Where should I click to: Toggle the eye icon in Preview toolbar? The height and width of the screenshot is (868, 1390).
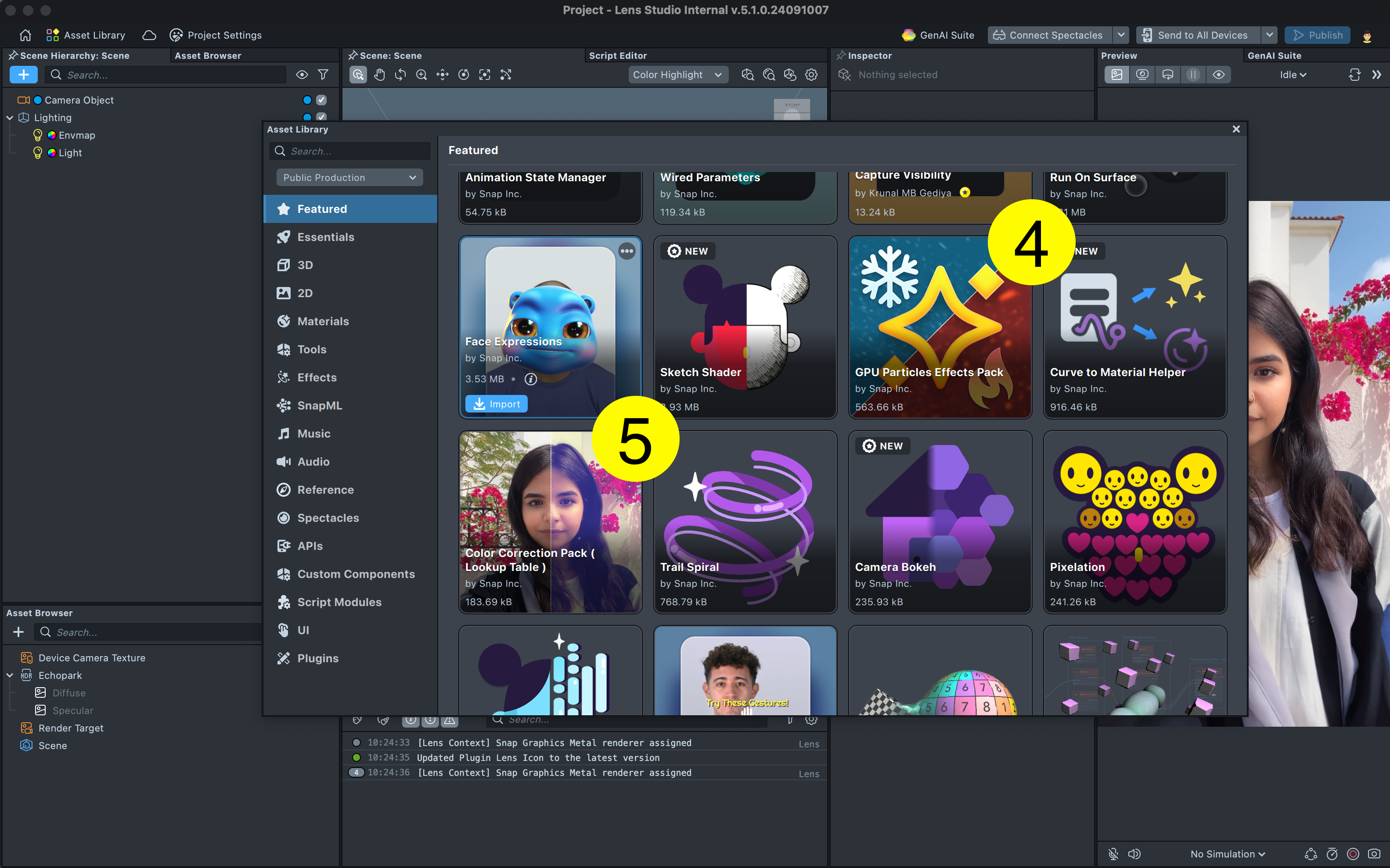(1218, 75)
